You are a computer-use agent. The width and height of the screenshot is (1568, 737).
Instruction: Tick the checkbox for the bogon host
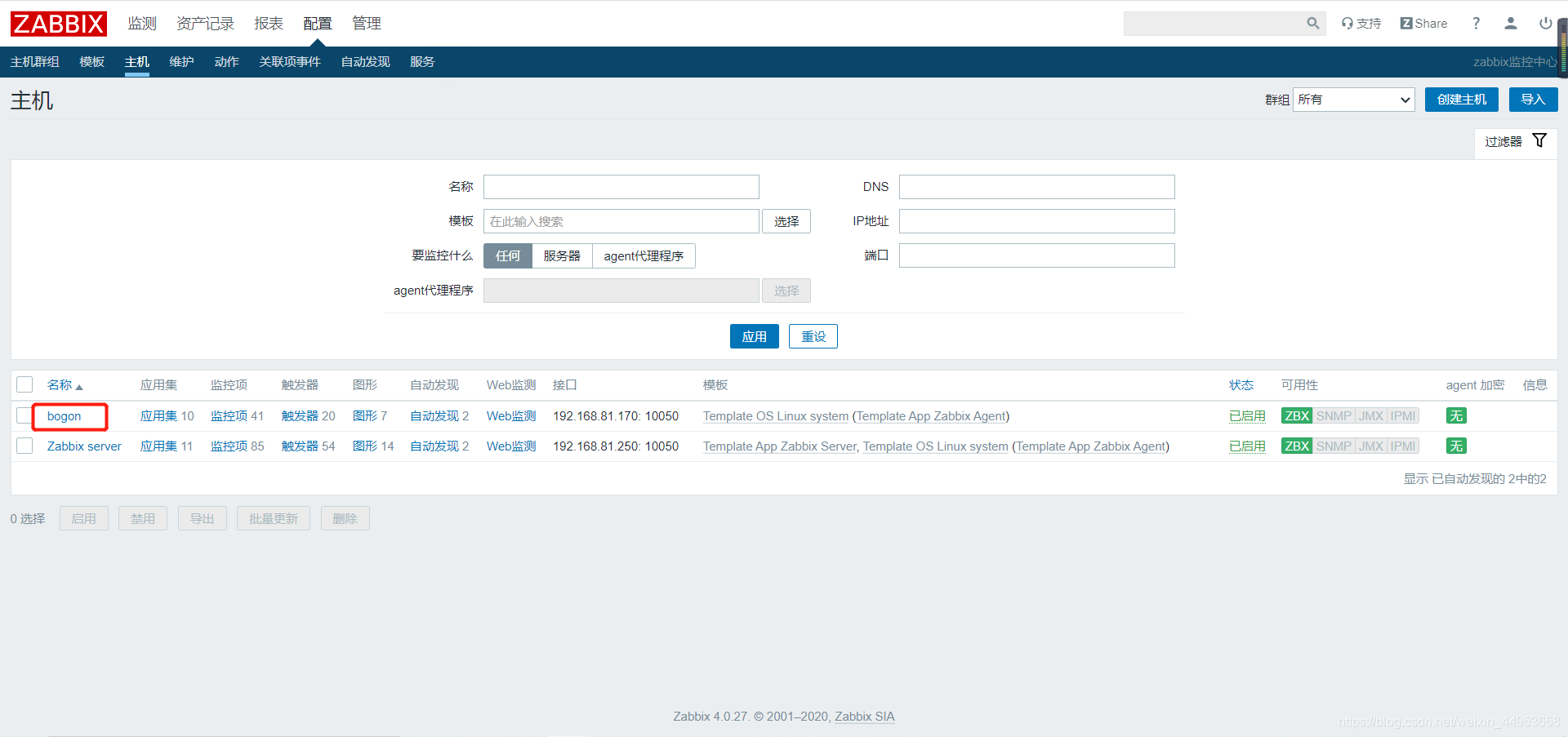tap(24, 415)
